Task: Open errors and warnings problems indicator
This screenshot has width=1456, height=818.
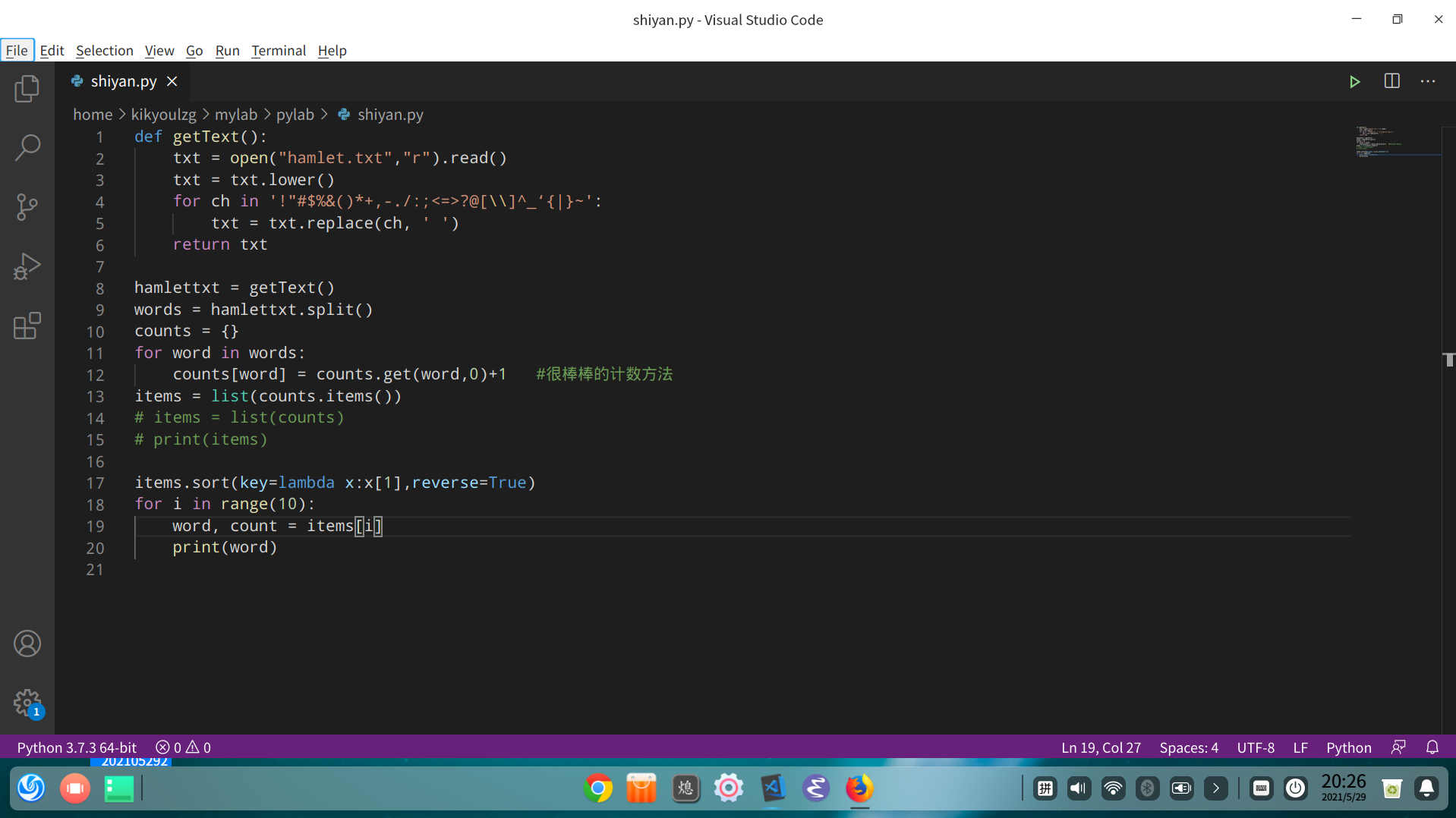Action: 183,747
